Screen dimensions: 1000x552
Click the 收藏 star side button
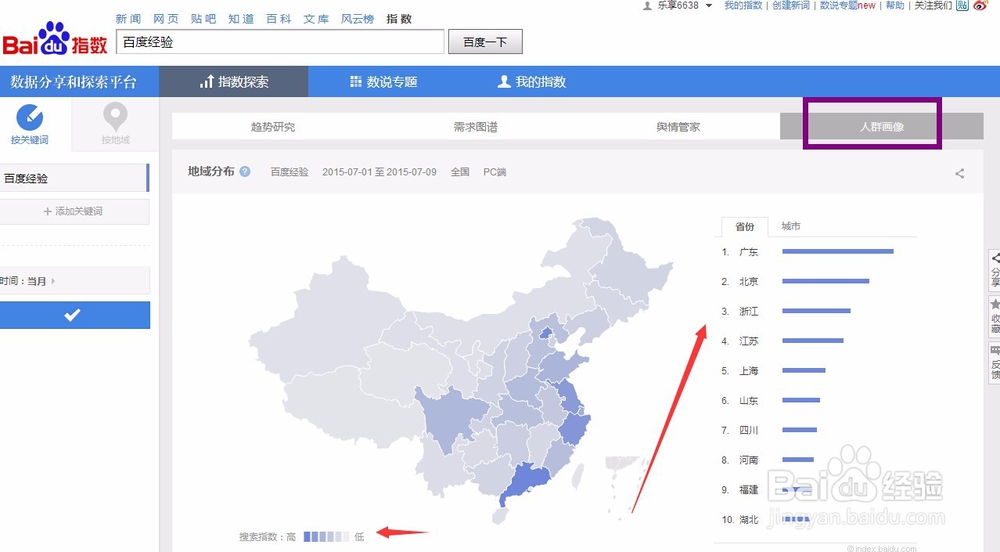994,316
